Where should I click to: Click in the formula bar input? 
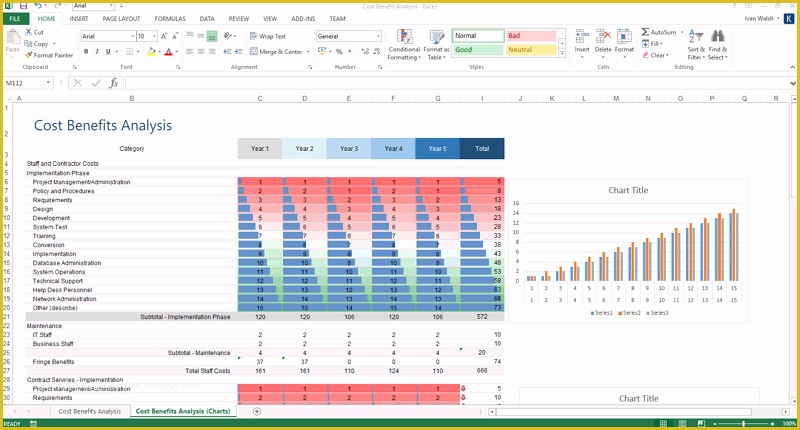coord(457,83)
